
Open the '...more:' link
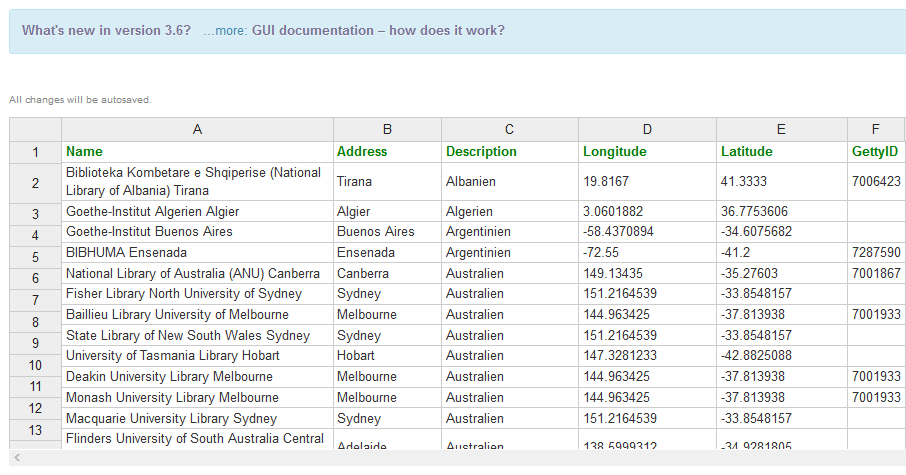point(225,31)
